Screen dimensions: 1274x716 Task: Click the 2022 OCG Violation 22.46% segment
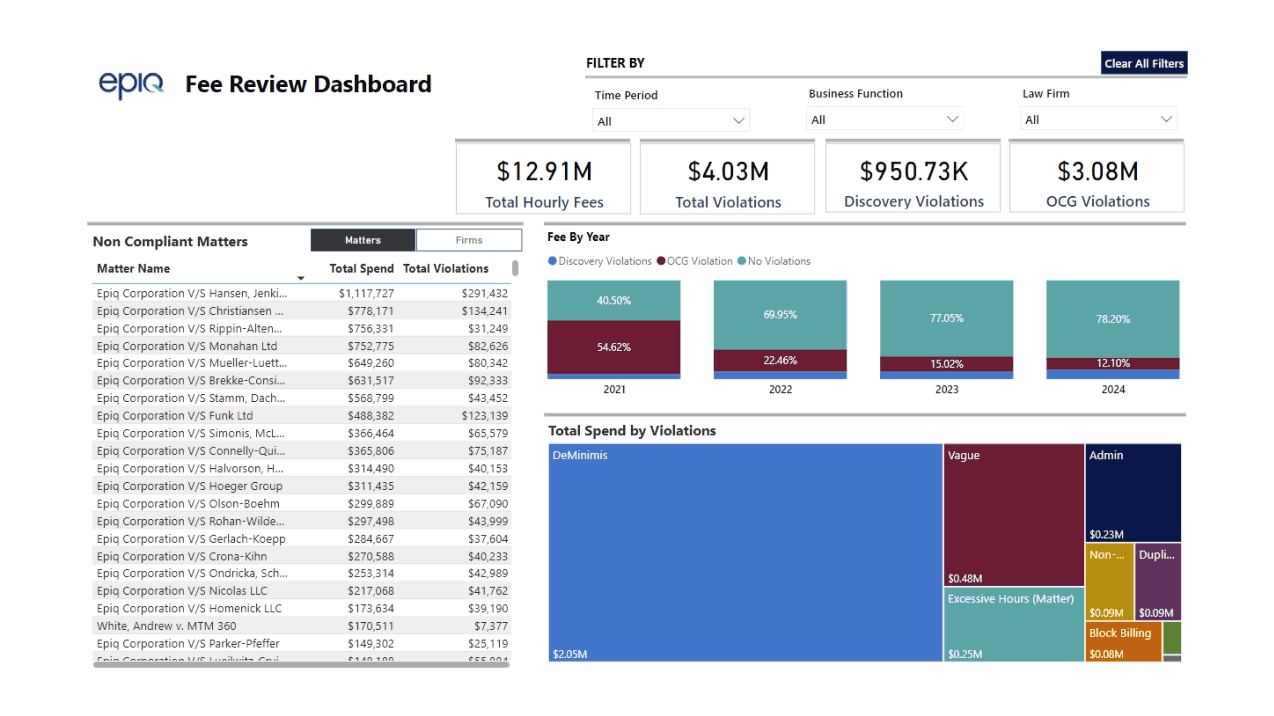(x=780, y=361)
